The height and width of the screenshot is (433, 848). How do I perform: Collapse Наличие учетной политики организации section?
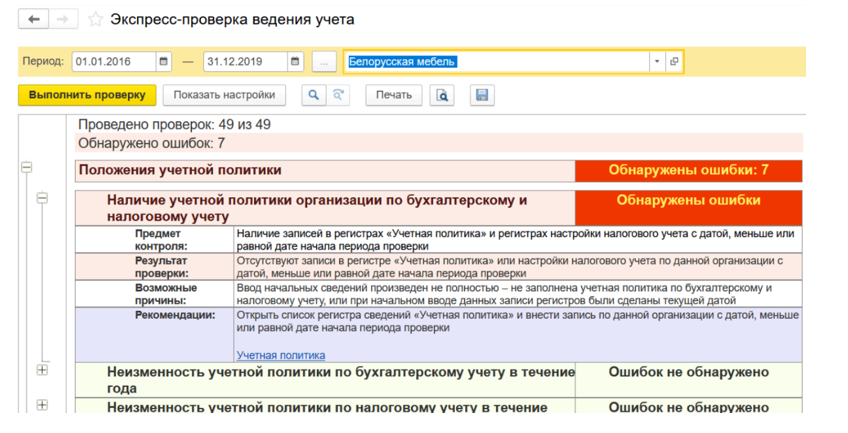click(42, 198)
